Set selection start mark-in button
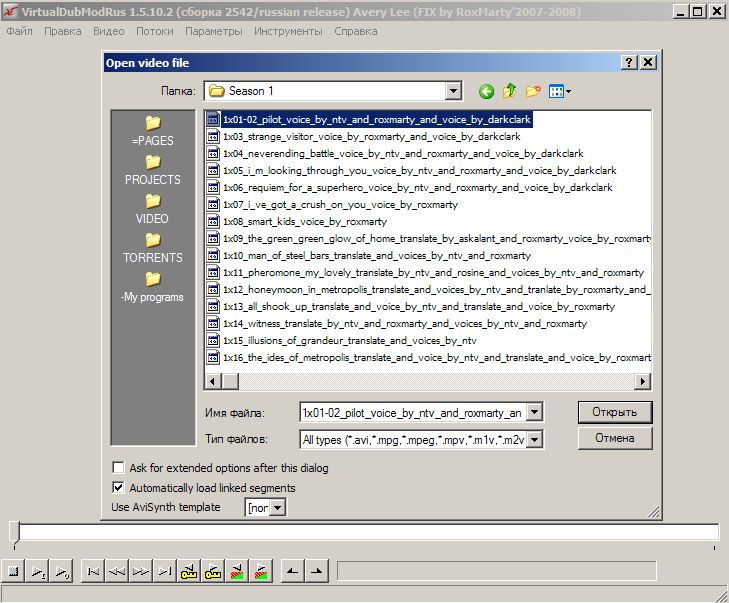Image resolution: width=729 pixels, height=603 pixels. tap(293, 571)
